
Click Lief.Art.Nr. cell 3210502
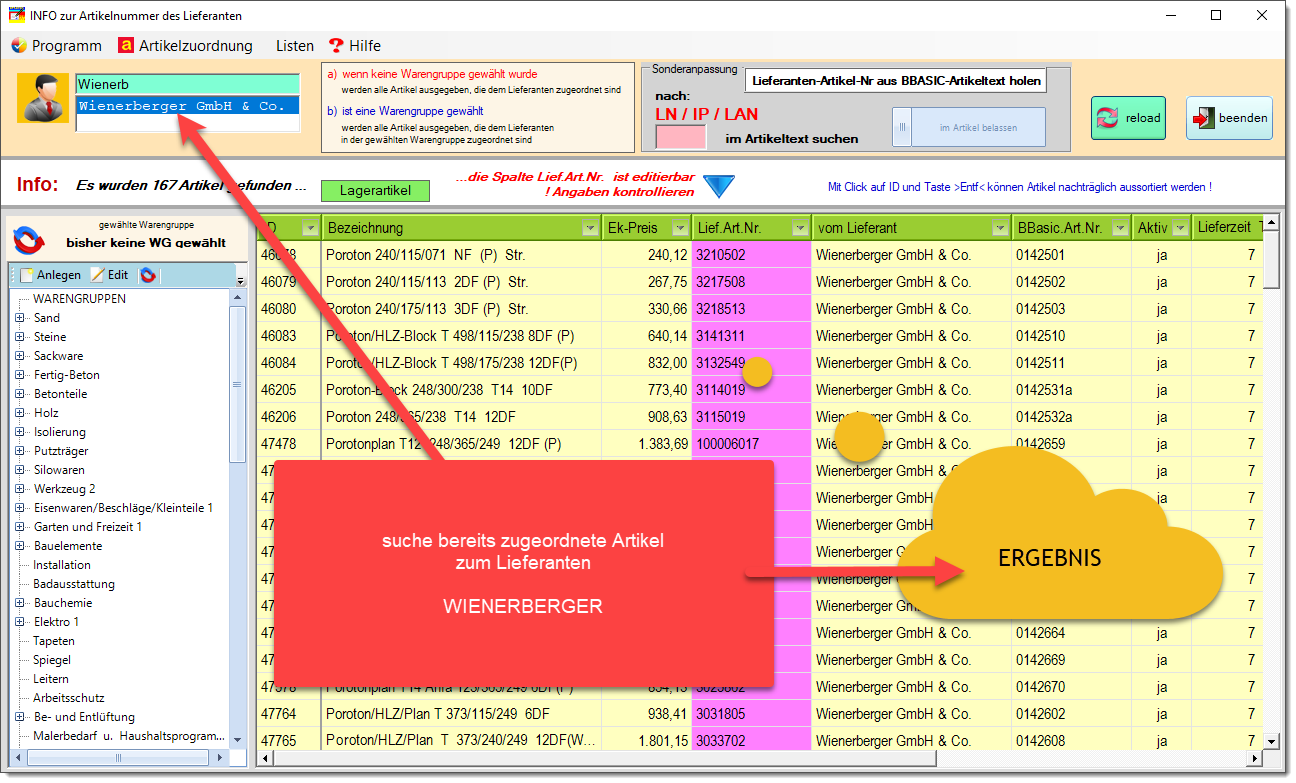[751, 255]
